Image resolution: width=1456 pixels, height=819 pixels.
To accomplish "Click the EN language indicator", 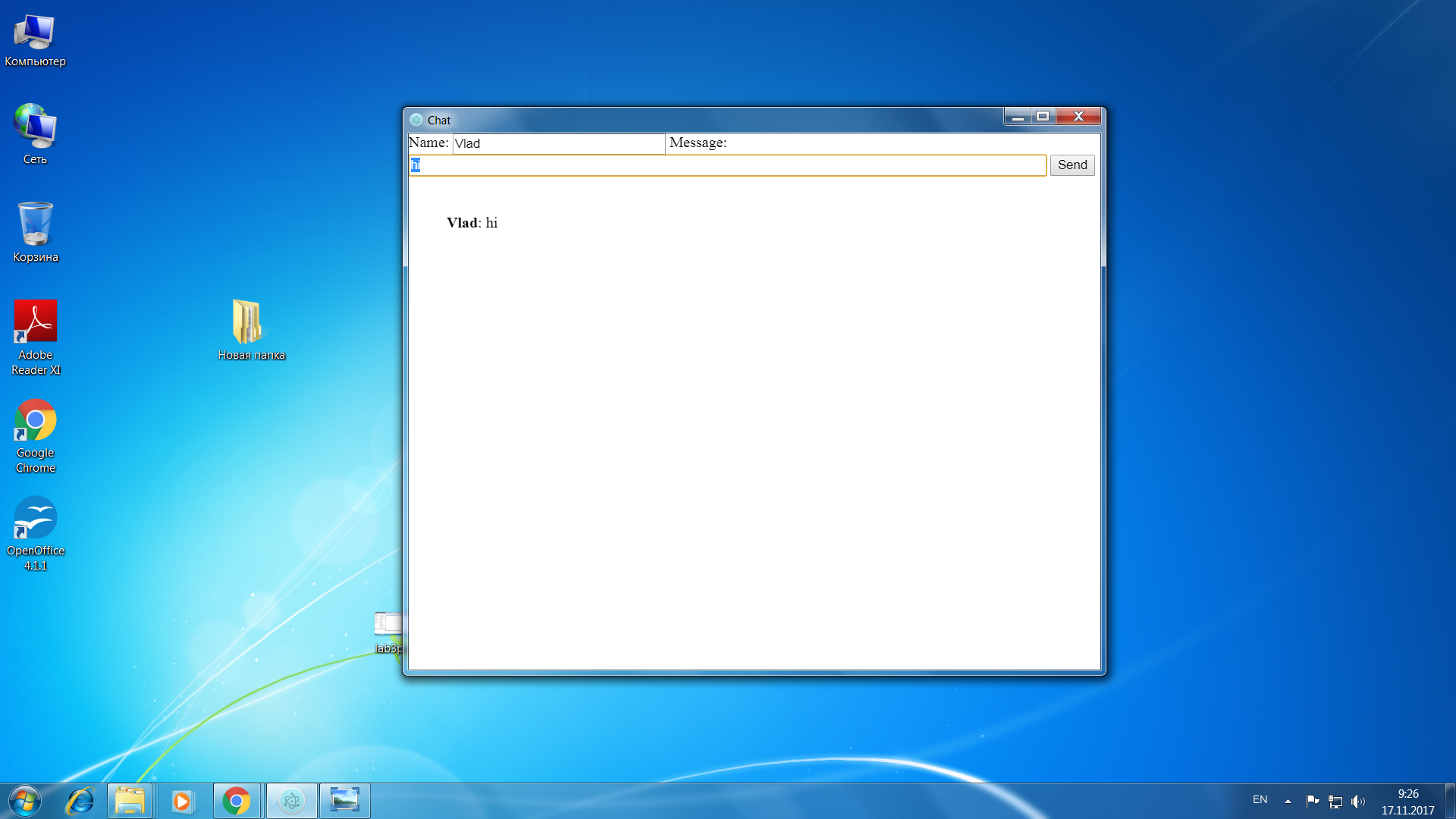I will 1260,800.
